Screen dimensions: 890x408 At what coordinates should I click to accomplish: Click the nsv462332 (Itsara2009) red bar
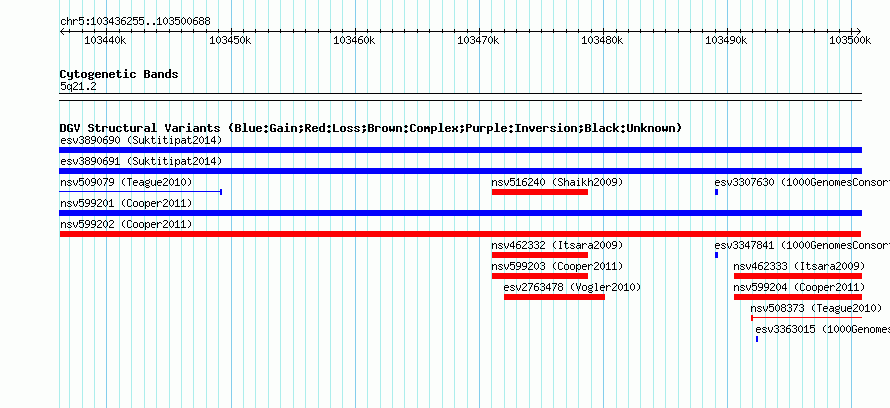[x=540, y=255]
